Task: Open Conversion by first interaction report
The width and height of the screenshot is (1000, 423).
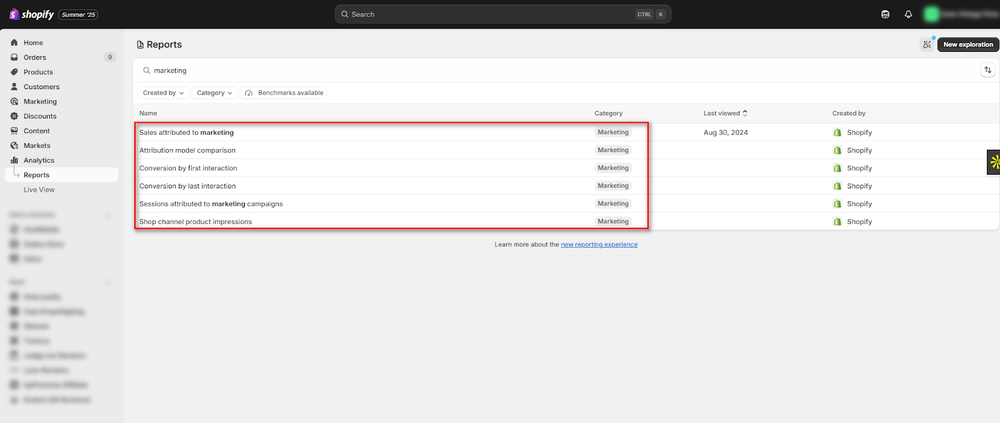Action: 188,168
